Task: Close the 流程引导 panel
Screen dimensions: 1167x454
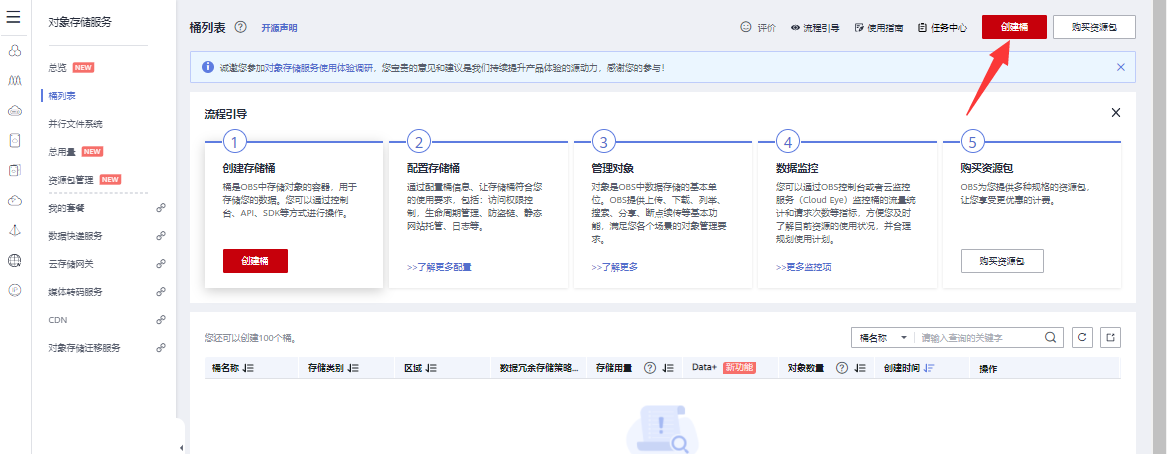Action: pyautogui.click(x=1116, y=113)
